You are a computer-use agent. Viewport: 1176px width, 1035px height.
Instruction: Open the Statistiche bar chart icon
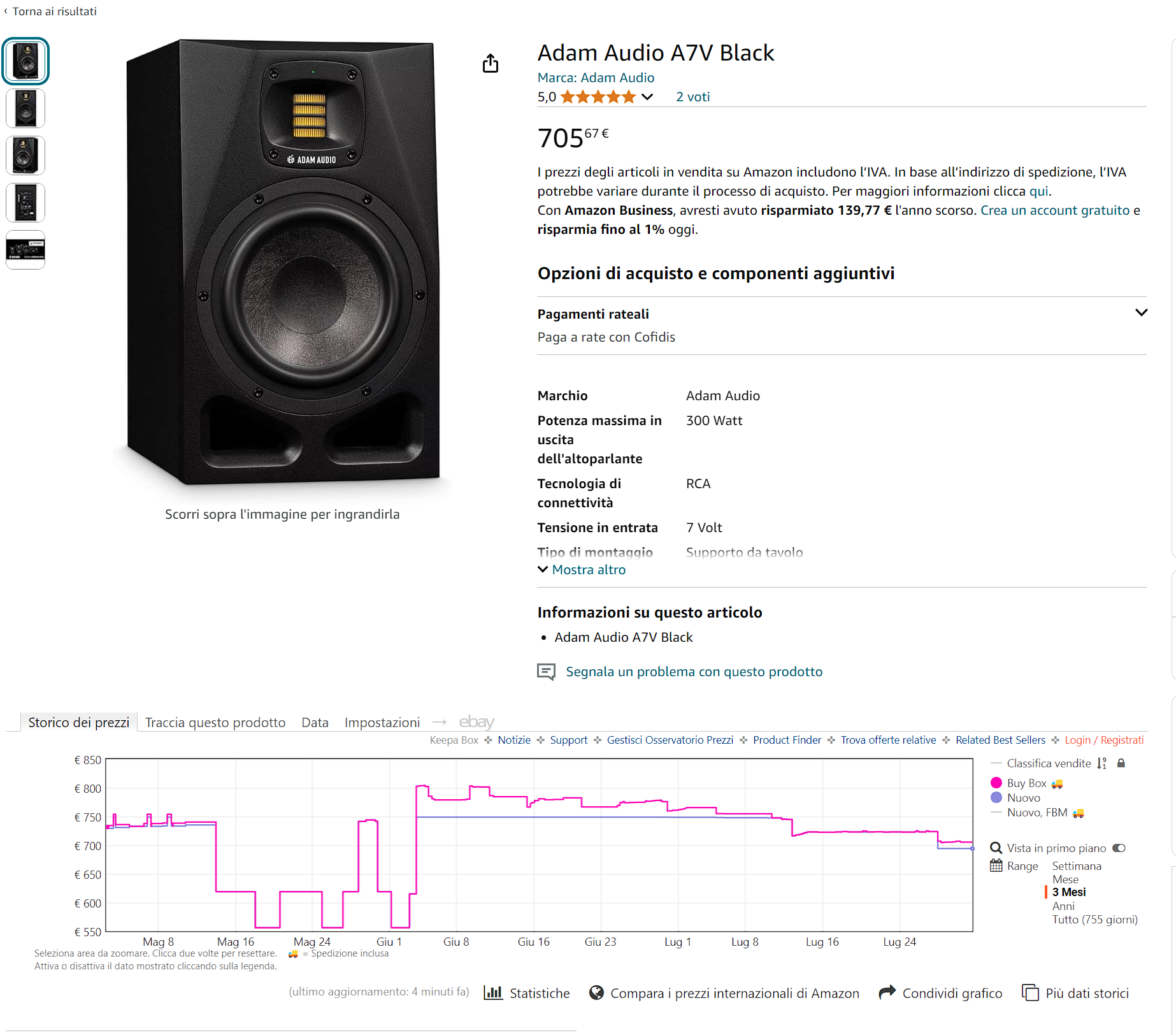coord(493,992)
